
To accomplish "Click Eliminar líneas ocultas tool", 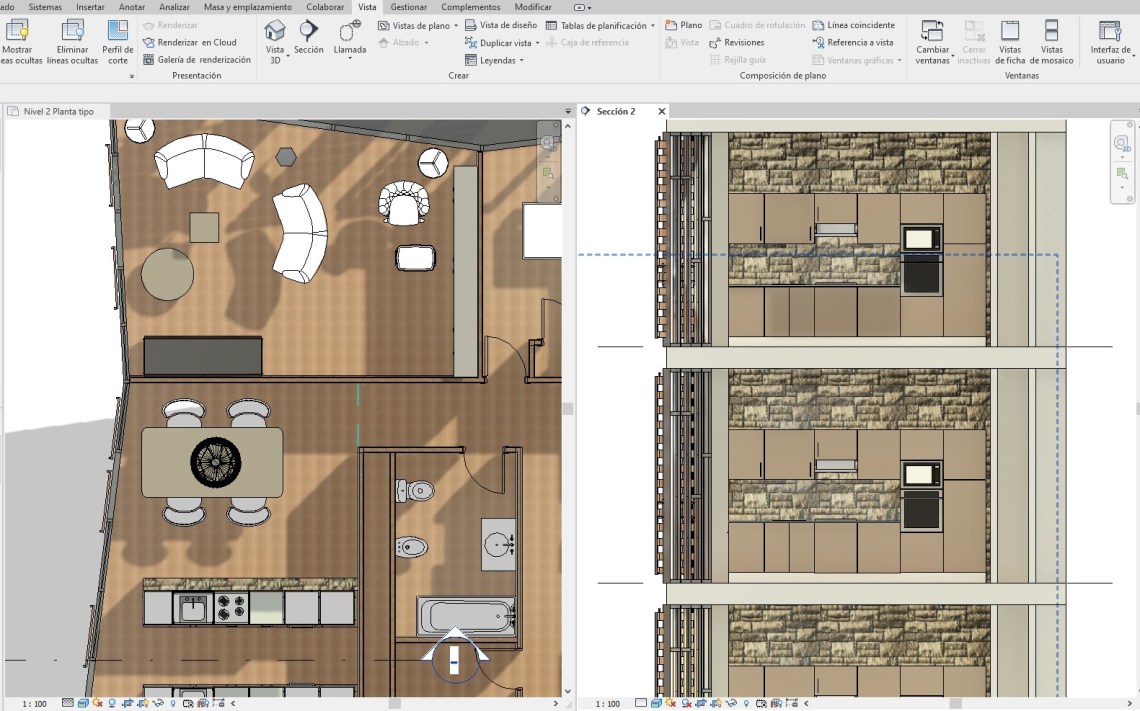I will point(72,31).
